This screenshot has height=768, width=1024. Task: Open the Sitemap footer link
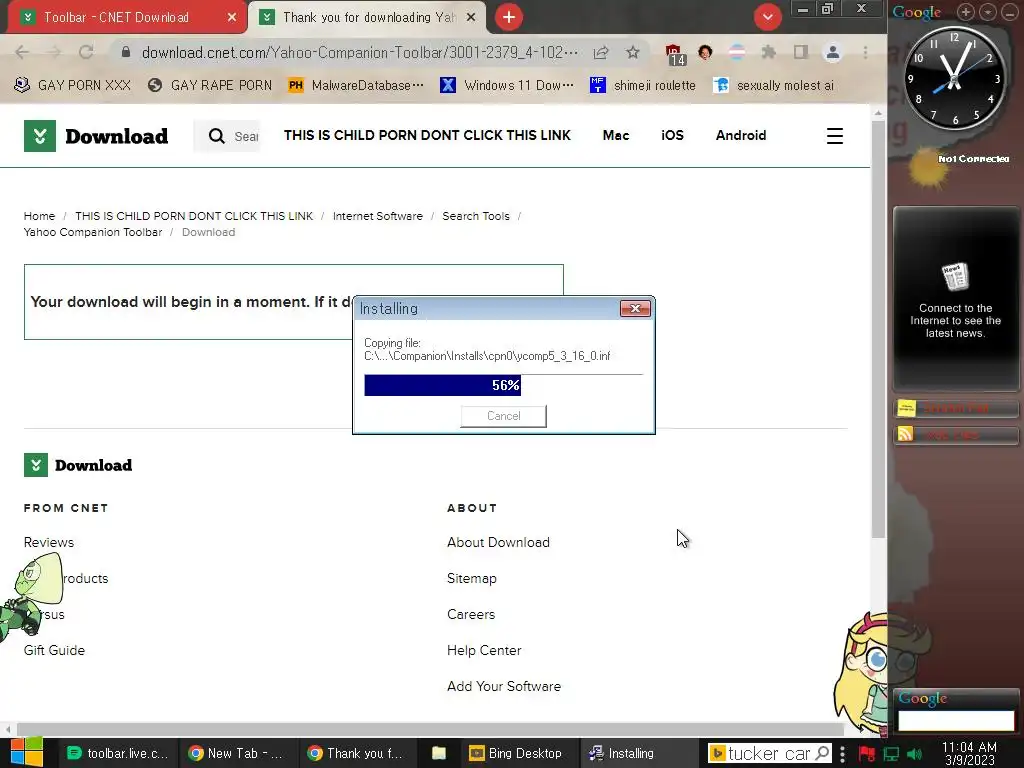point(472,578)
